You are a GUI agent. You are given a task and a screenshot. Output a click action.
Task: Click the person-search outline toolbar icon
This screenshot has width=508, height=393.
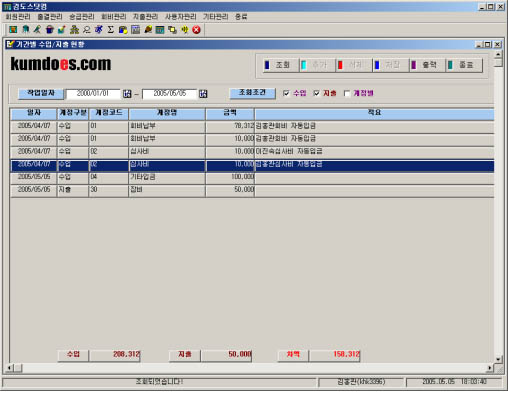pos(86,30)
